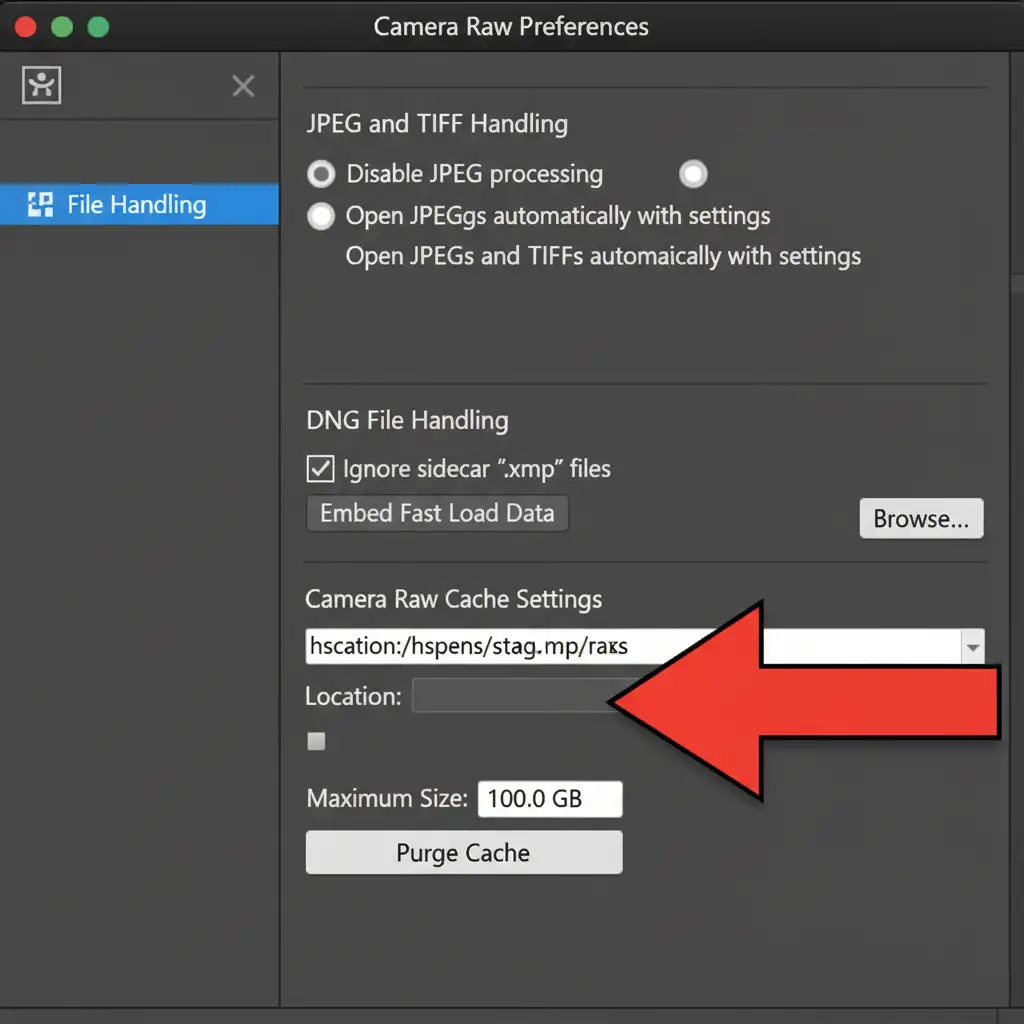Click the Browse... button
The image size is (1024, 1024).
pos(921,519)
